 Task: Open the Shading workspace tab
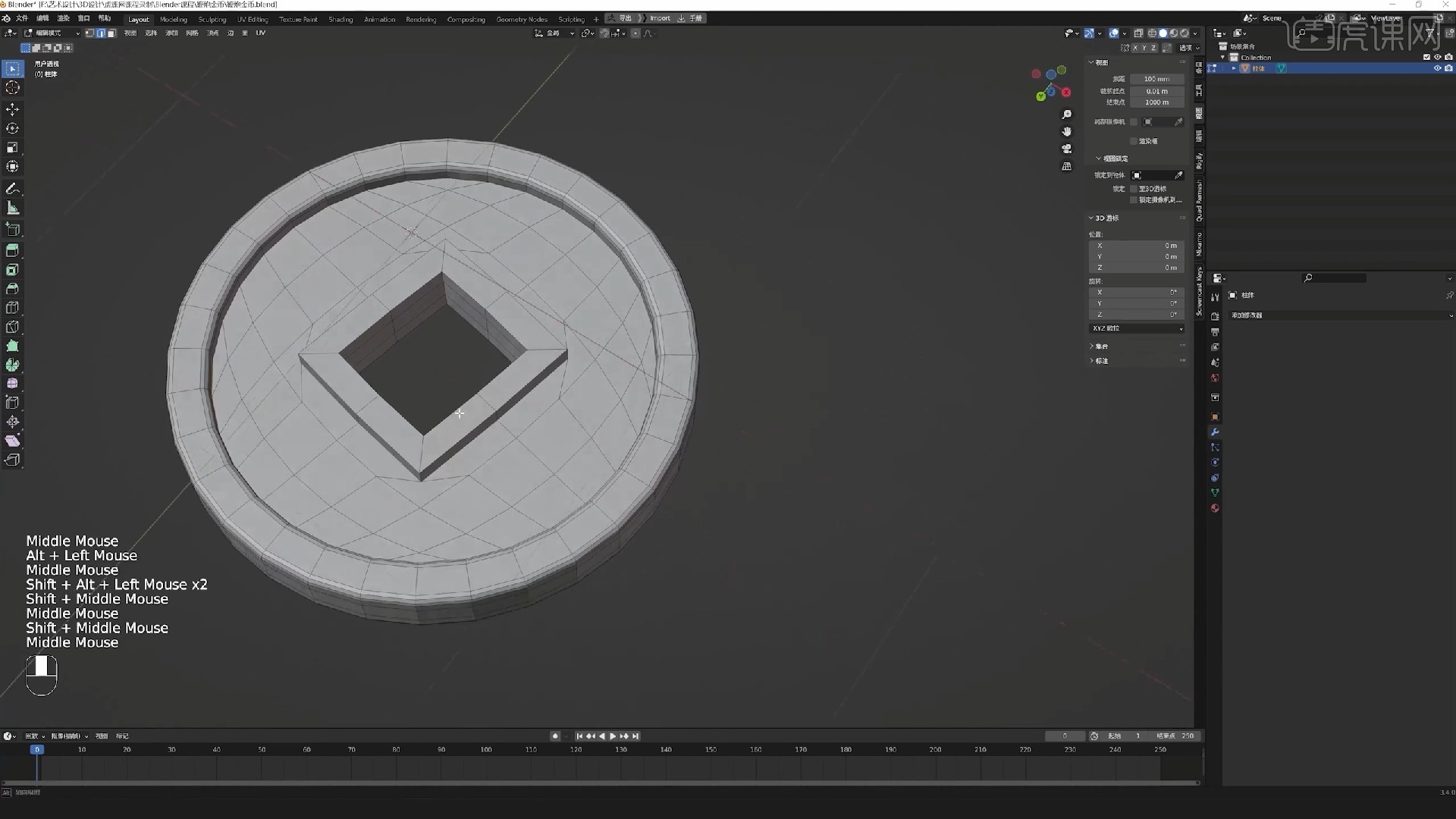pyautogui.click(x=340, y=20)
